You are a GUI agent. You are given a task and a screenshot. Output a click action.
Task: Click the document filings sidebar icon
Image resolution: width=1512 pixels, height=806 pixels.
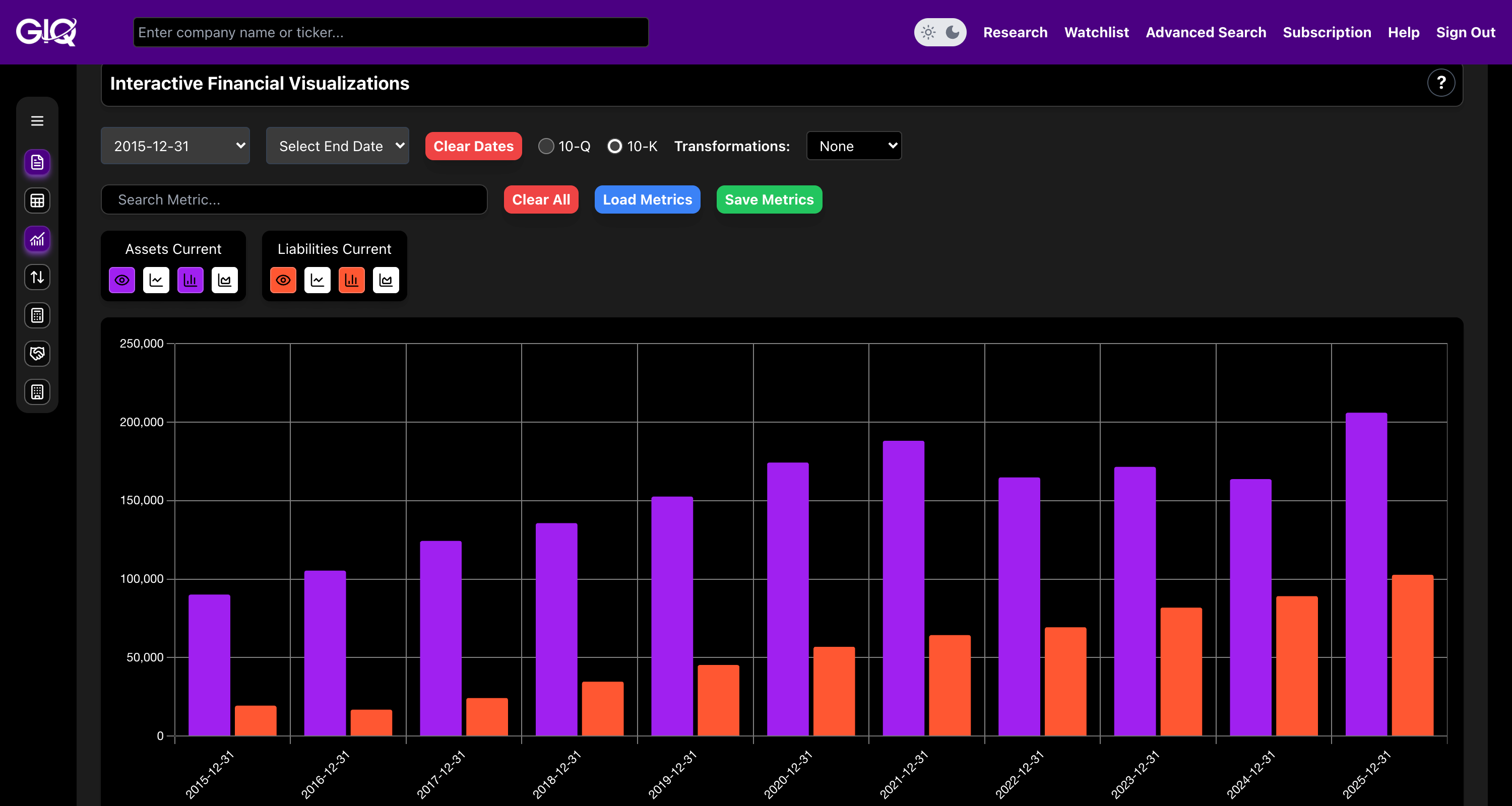pos(37,163)
